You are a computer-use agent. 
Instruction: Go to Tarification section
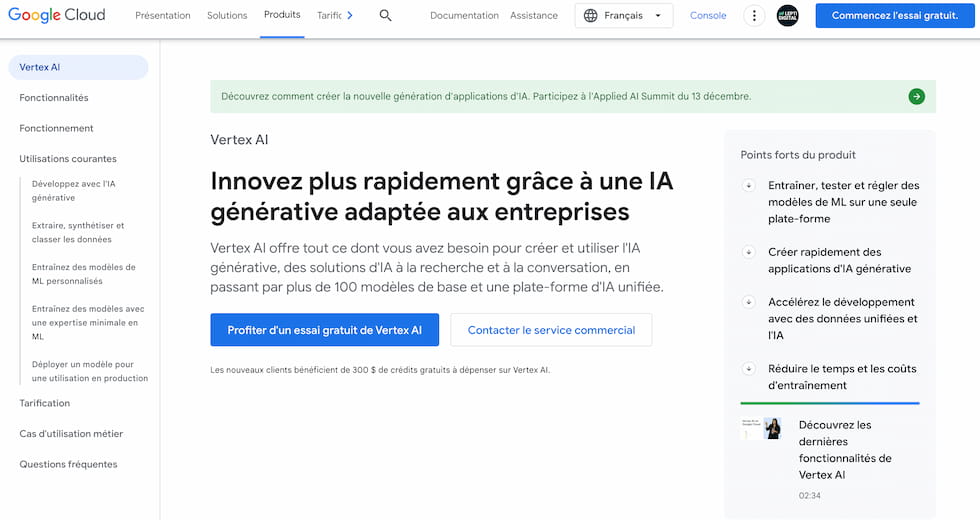[44, 403]
